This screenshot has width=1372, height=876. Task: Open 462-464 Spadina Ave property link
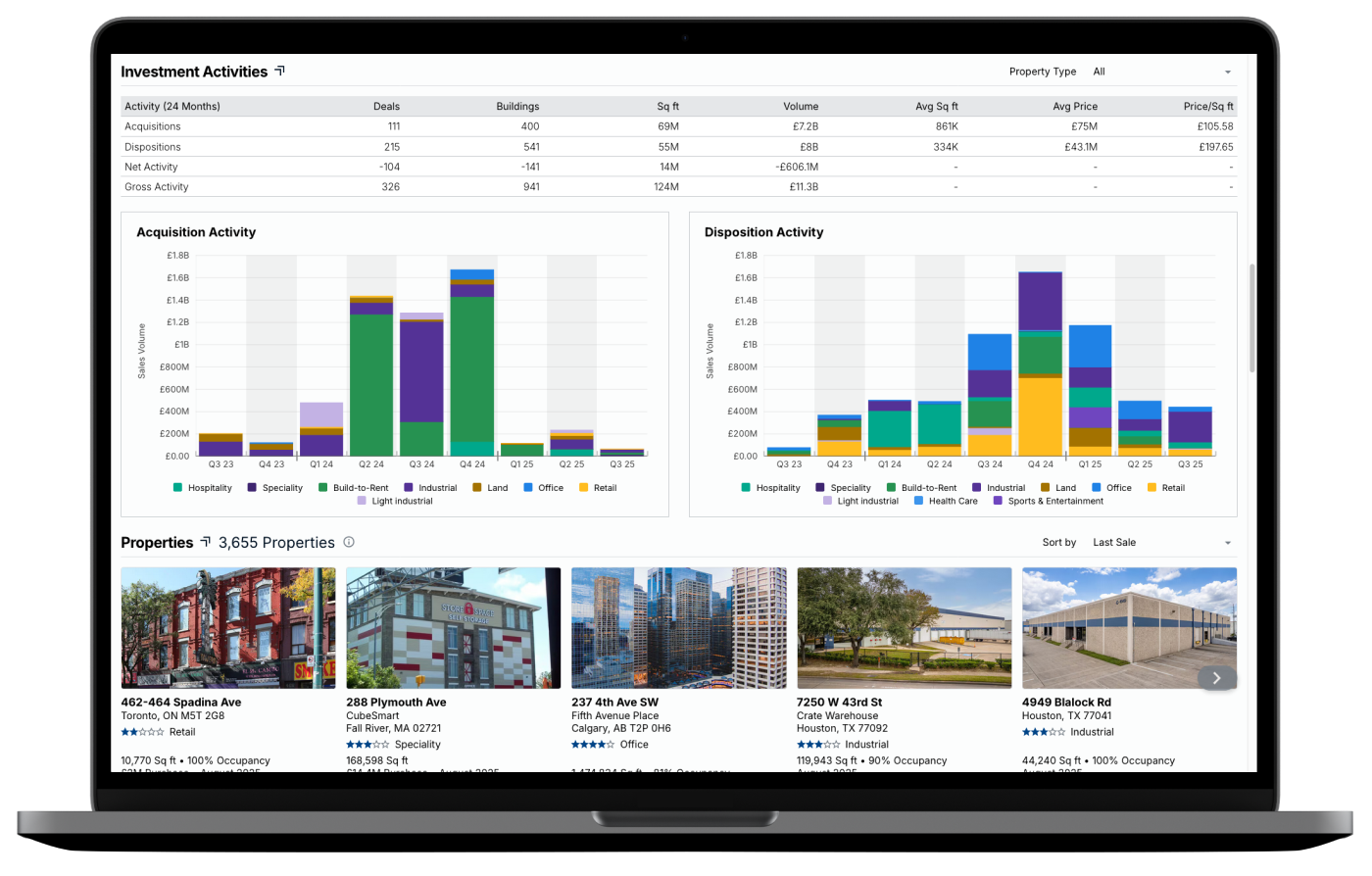click(x=180, y=703)
